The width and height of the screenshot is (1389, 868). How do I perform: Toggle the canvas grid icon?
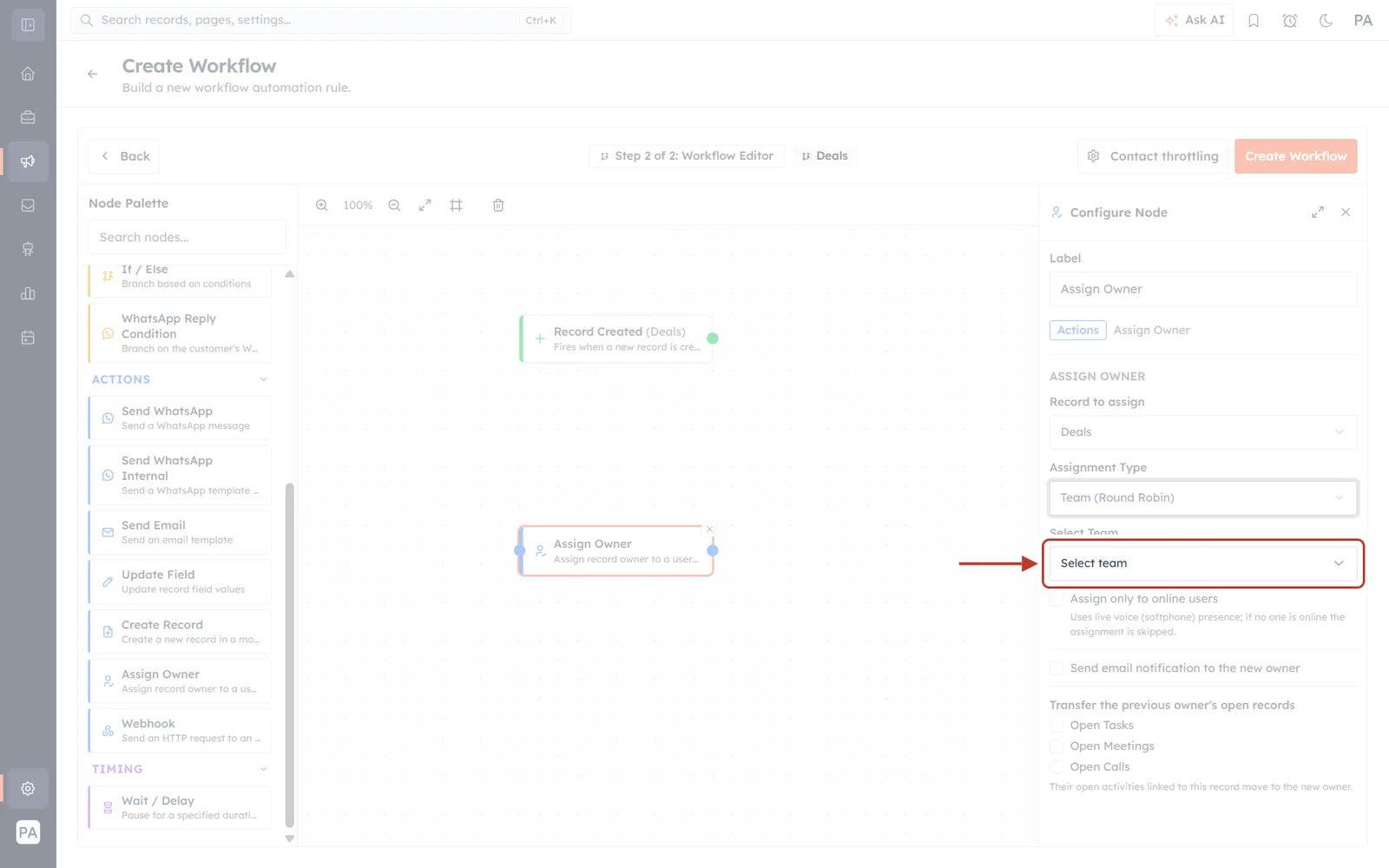456,206
